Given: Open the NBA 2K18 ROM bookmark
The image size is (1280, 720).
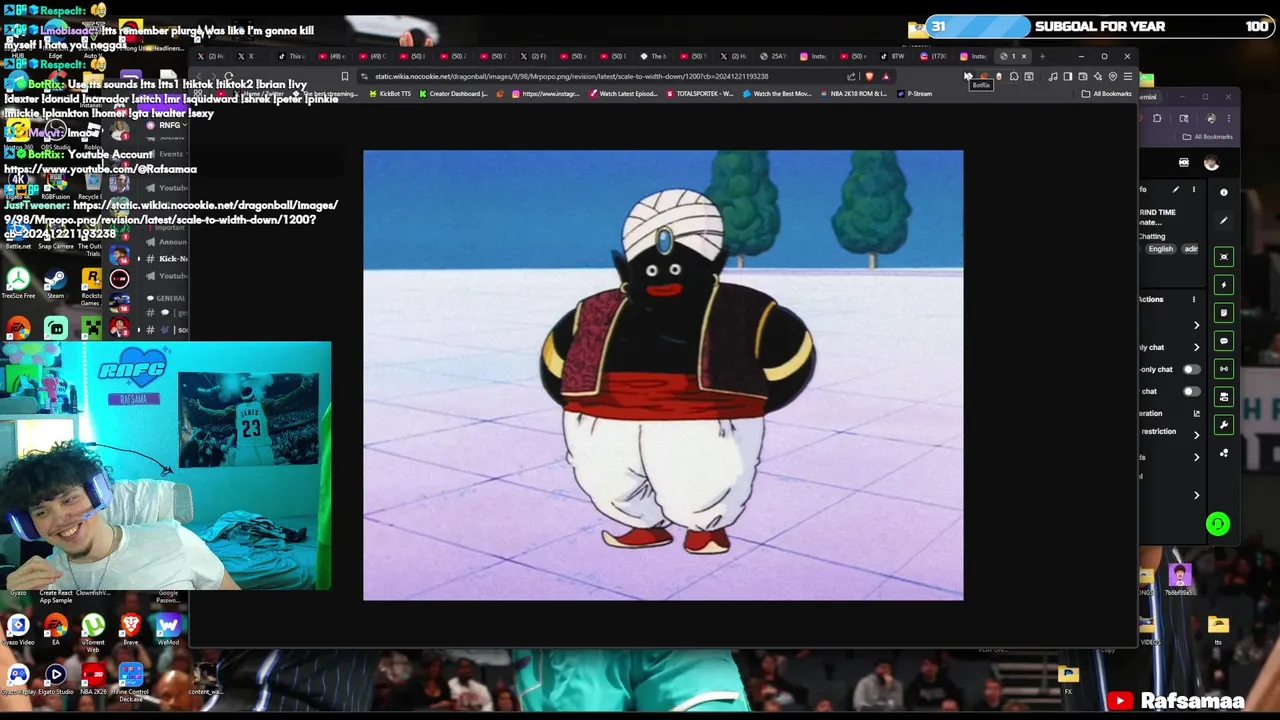Looking at the screenshot, I should tap(853, 94).
